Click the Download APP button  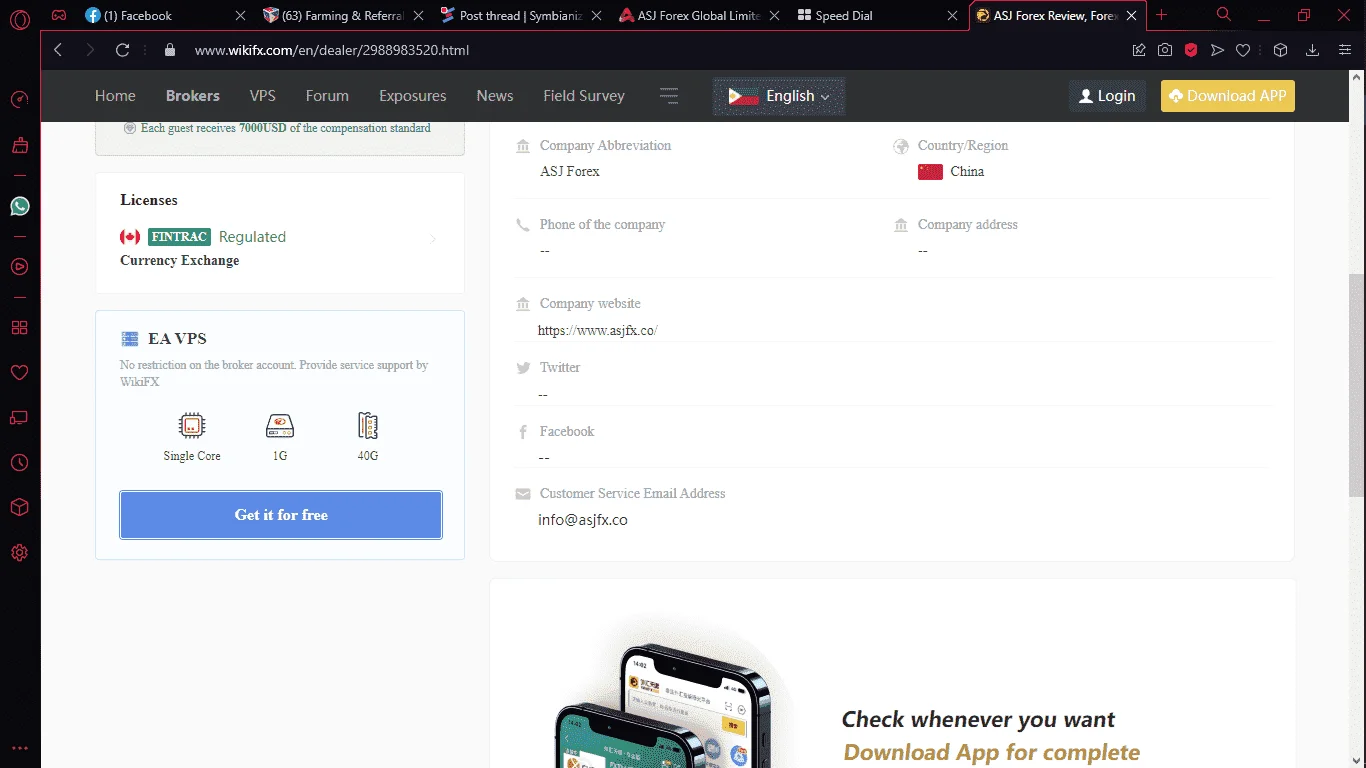(1228, 96)
